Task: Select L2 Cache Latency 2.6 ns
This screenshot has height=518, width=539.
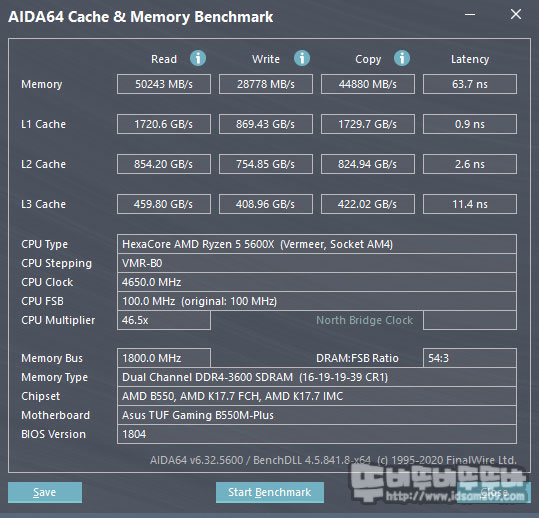Action: tap(470, 164)
